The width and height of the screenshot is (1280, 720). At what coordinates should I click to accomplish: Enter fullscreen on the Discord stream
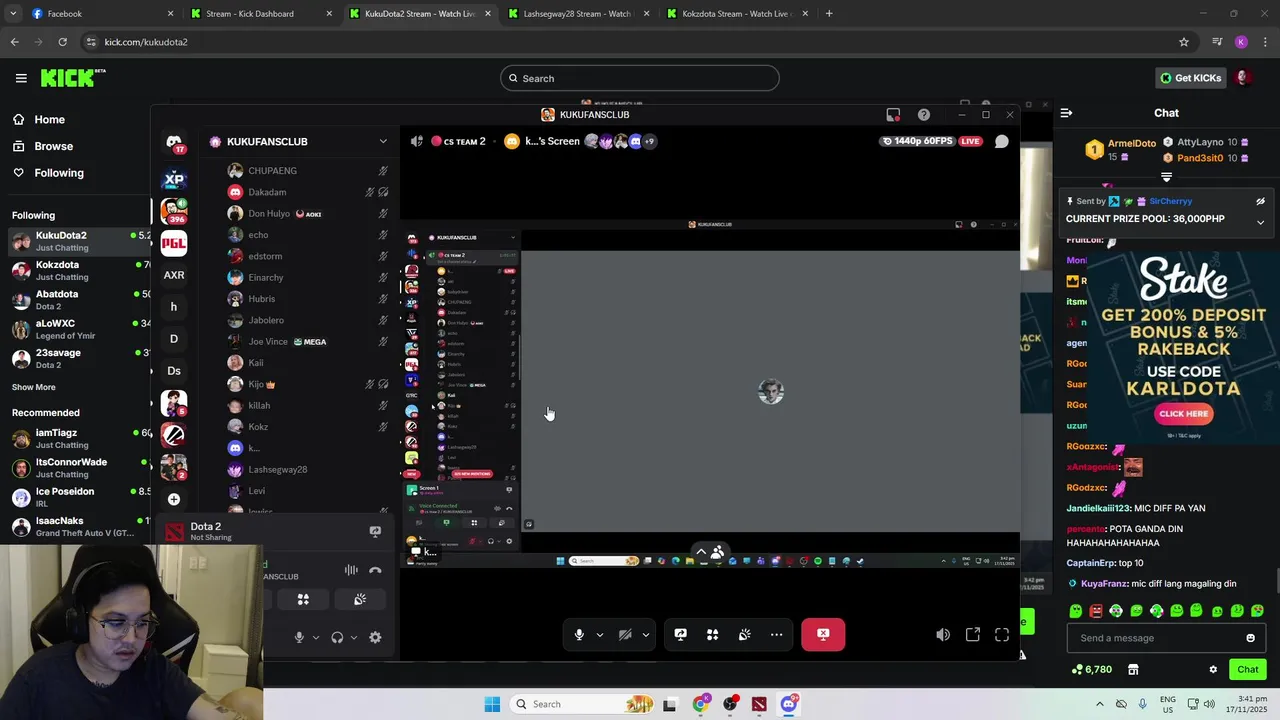[x=1002, y=634]
